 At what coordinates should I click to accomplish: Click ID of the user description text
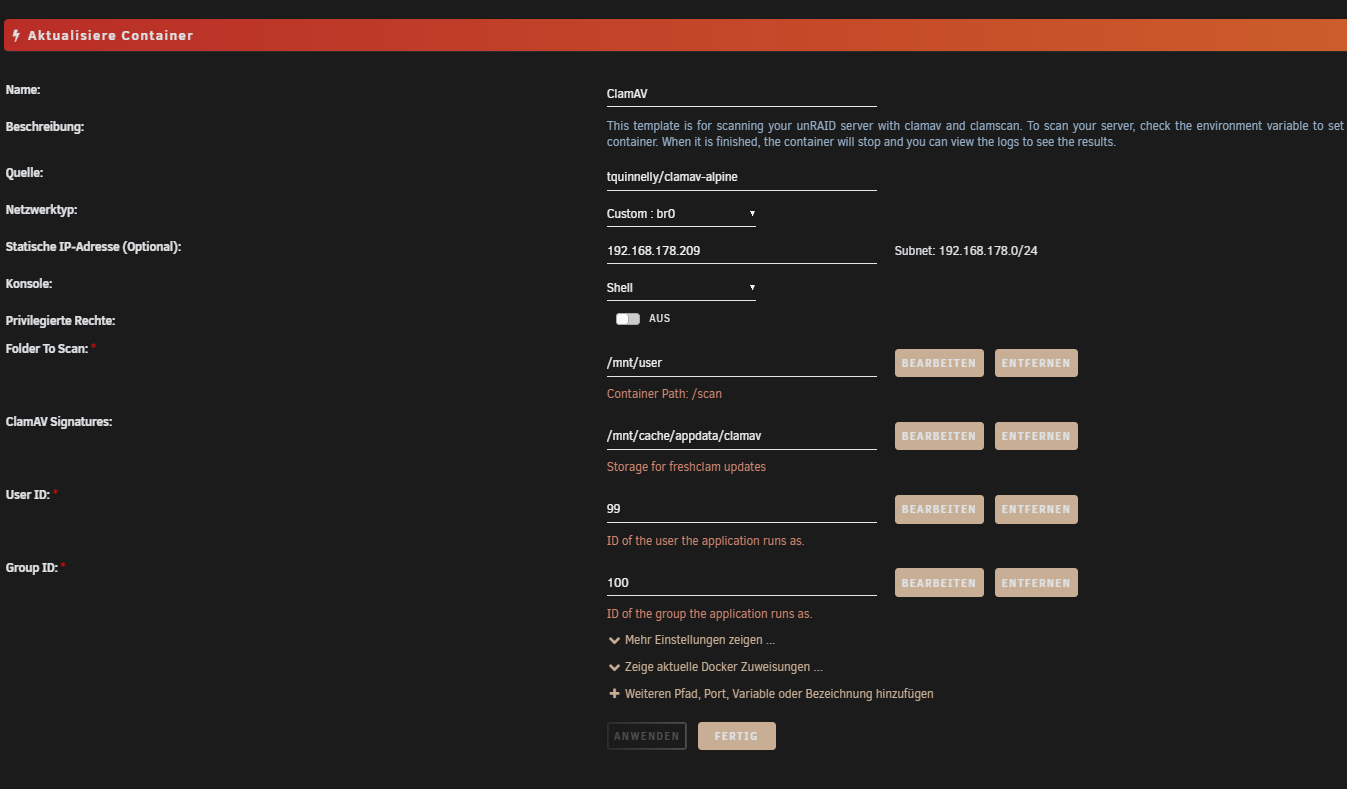click(x=706, y=541)
